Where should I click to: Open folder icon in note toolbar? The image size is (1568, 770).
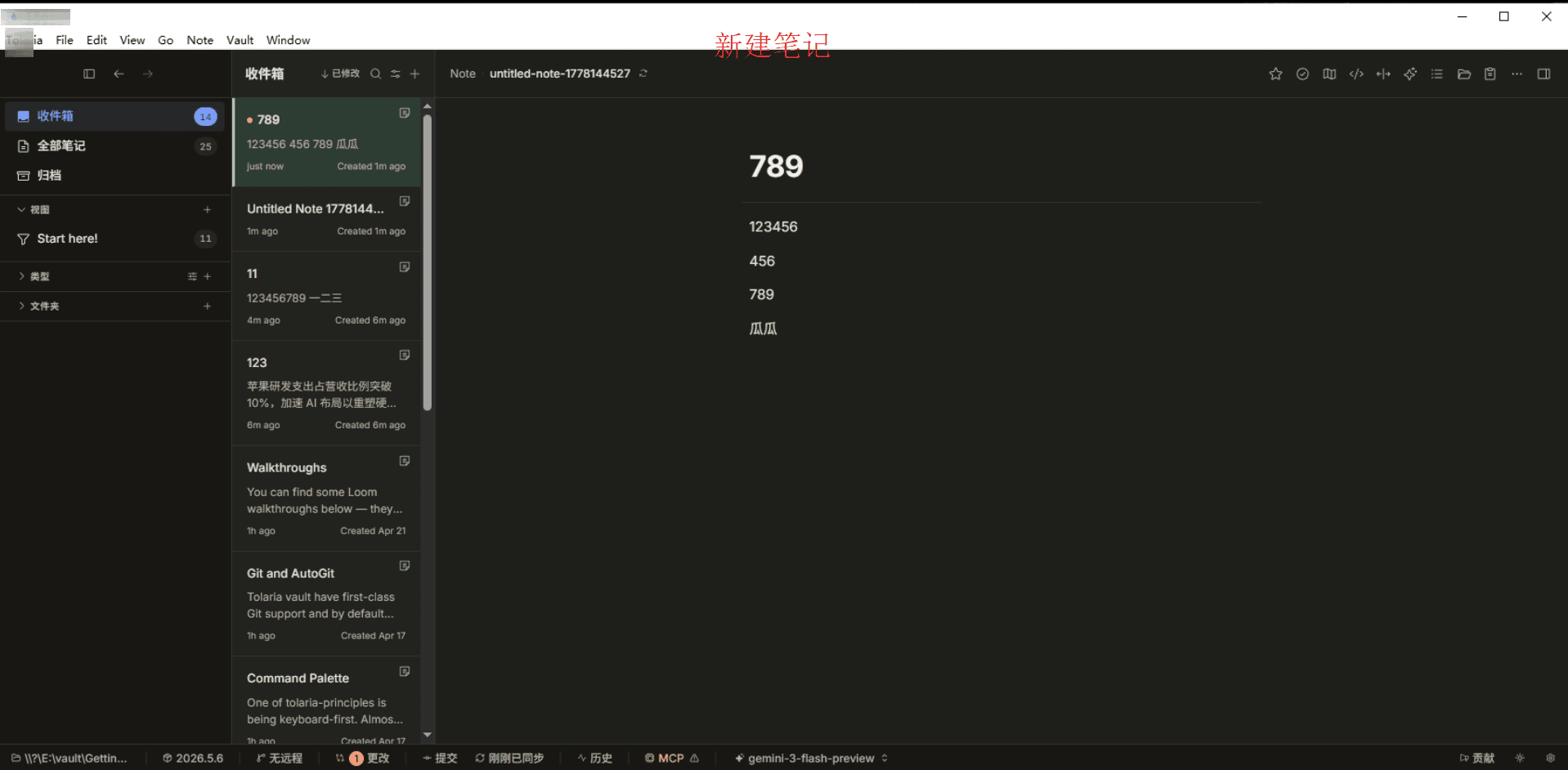(1463, 74)
